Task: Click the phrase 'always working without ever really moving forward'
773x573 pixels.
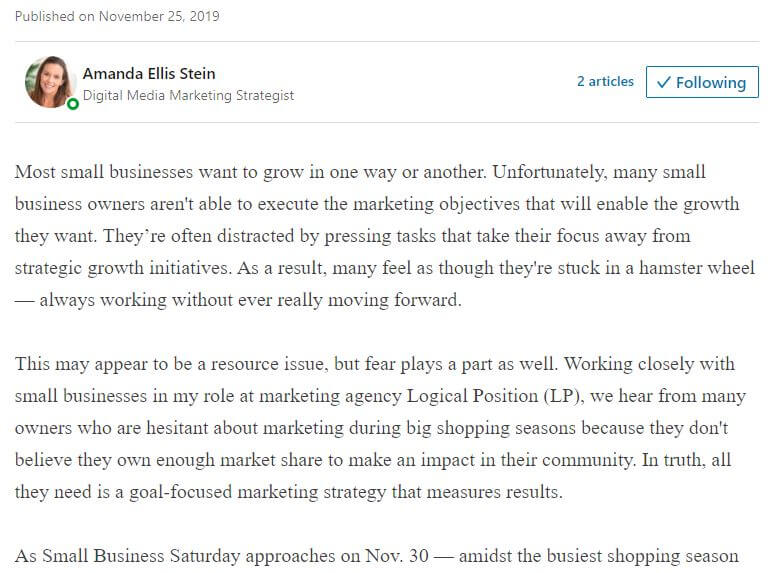Action: click(249, 300)
